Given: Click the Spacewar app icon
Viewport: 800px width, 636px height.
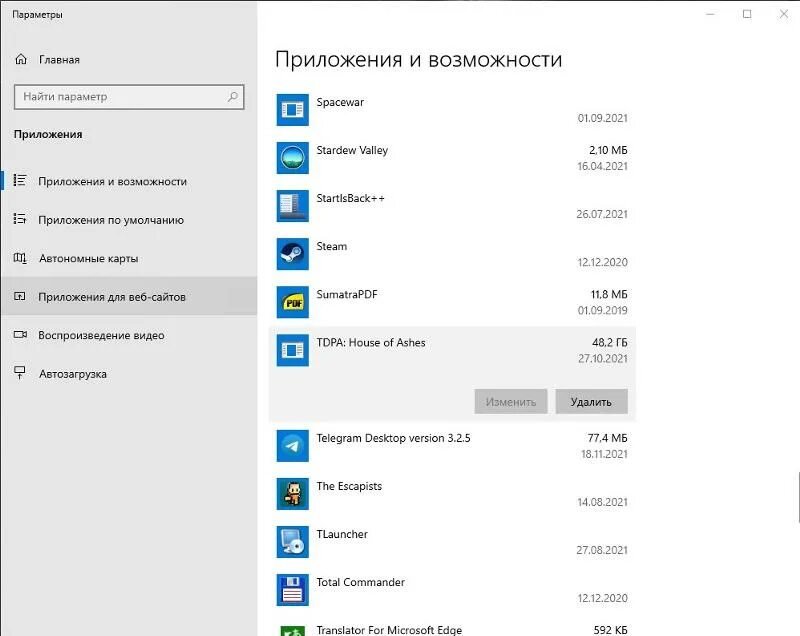Looking at the screenshot, I should 292,110.
